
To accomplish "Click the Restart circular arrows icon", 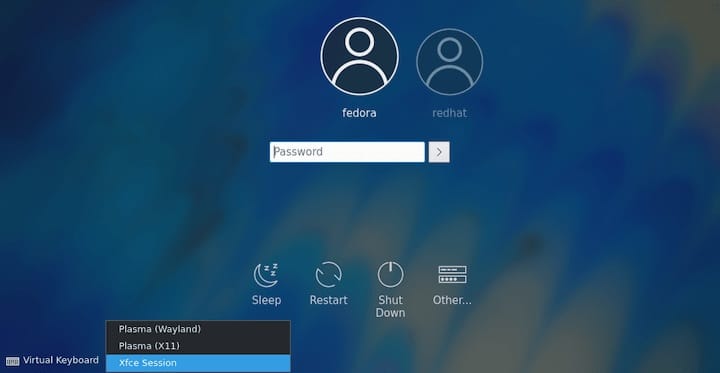I will [328, 275].
